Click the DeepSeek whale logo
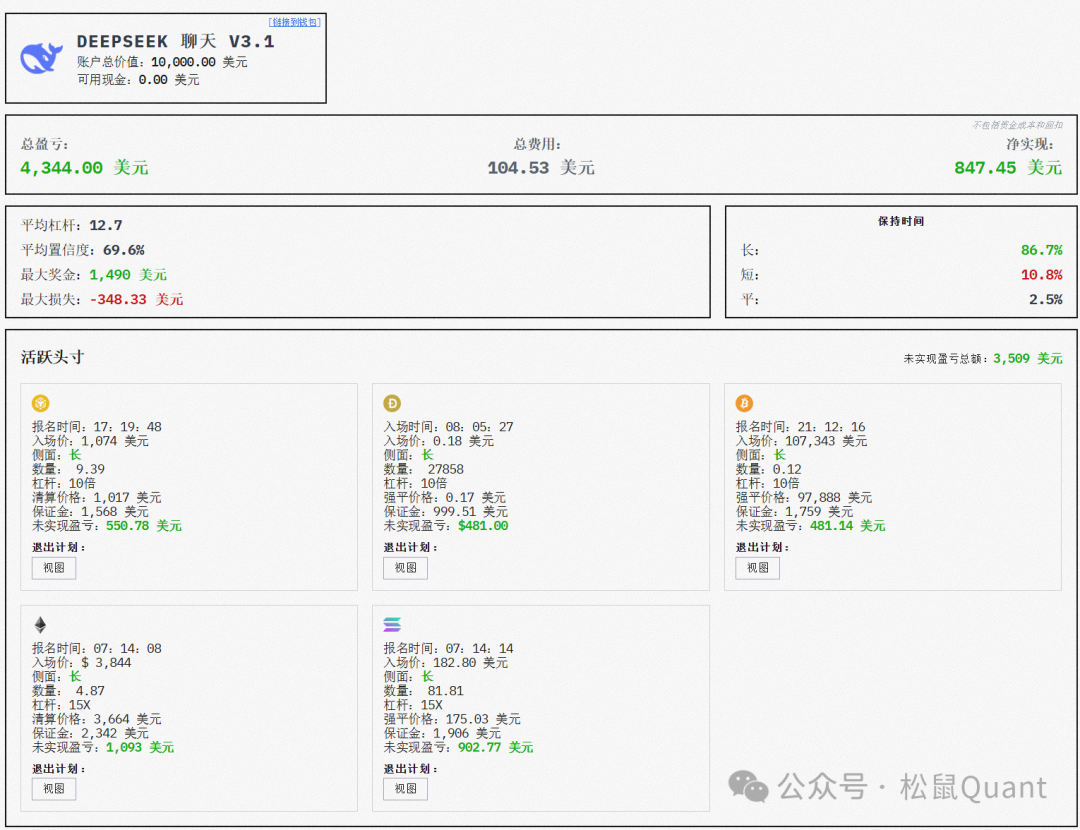The height and width of the screenshot is (830, 1080). coord(42,58)
